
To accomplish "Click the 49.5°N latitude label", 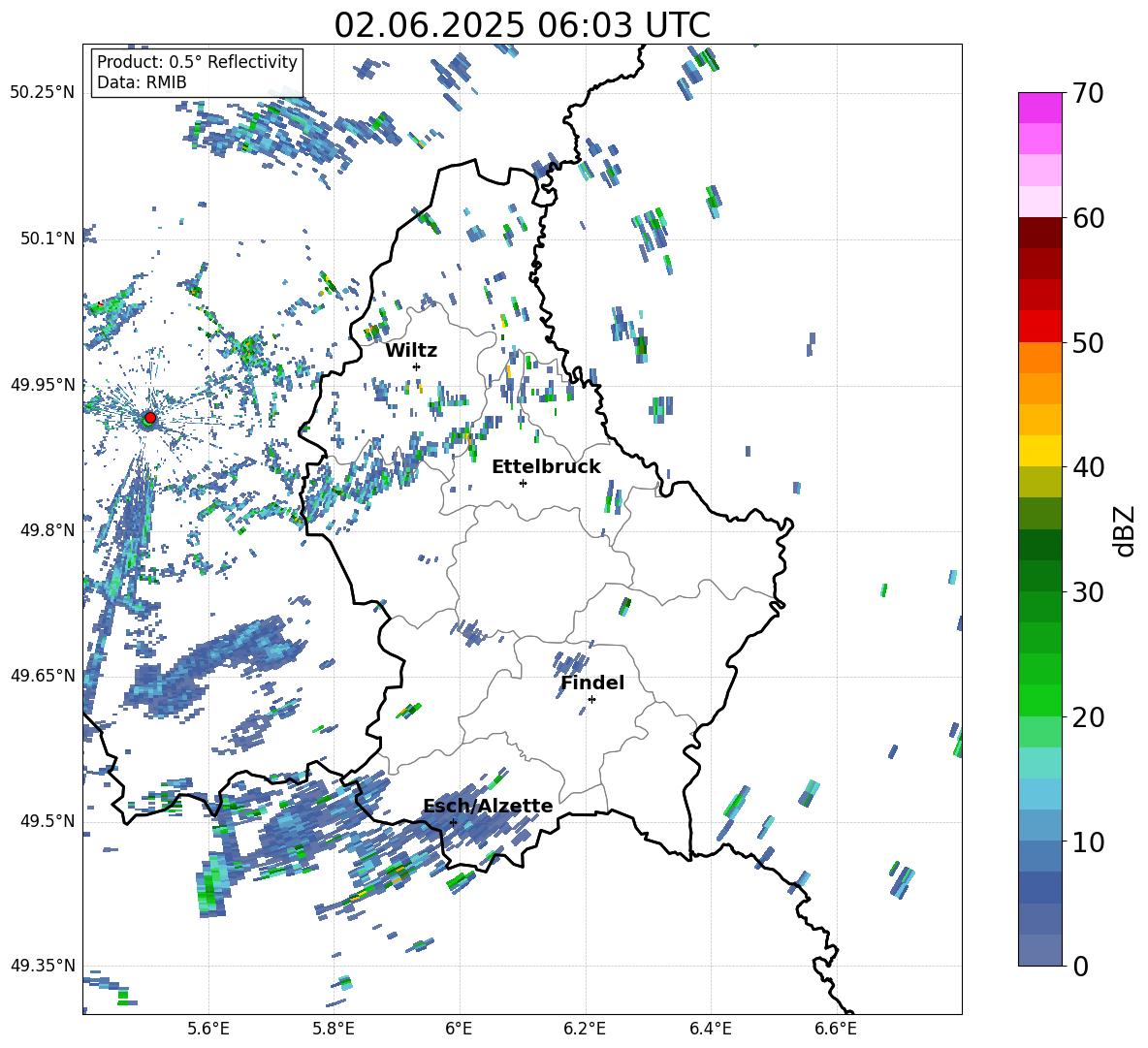I will click(48, 820).
